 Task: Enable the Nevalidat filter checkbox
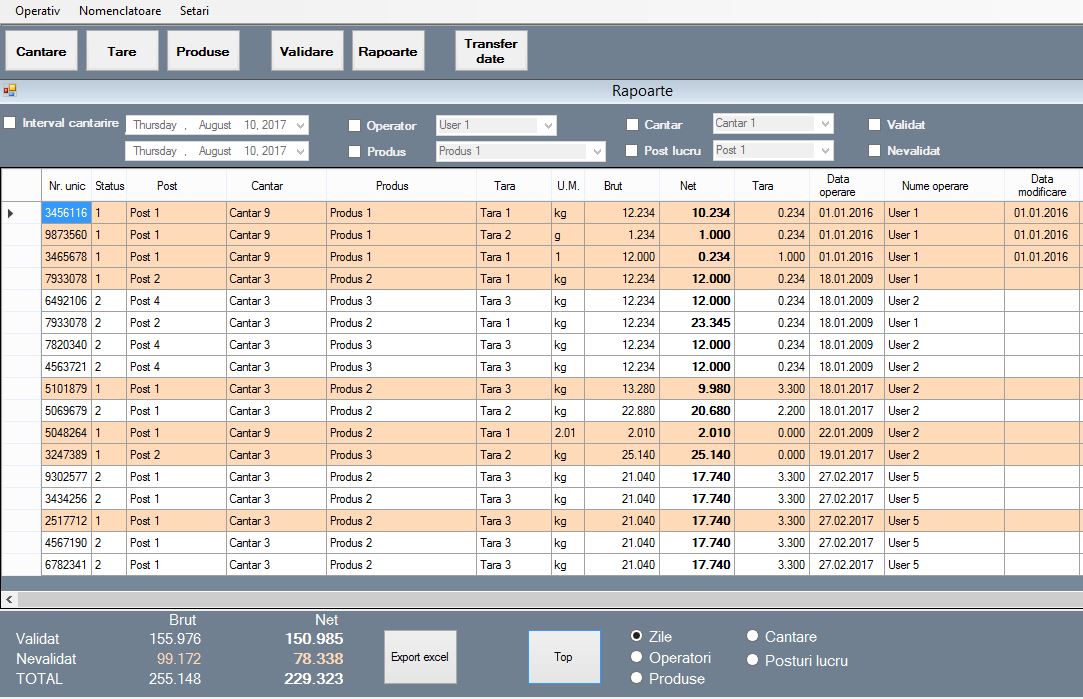click(x=875, y=151)
